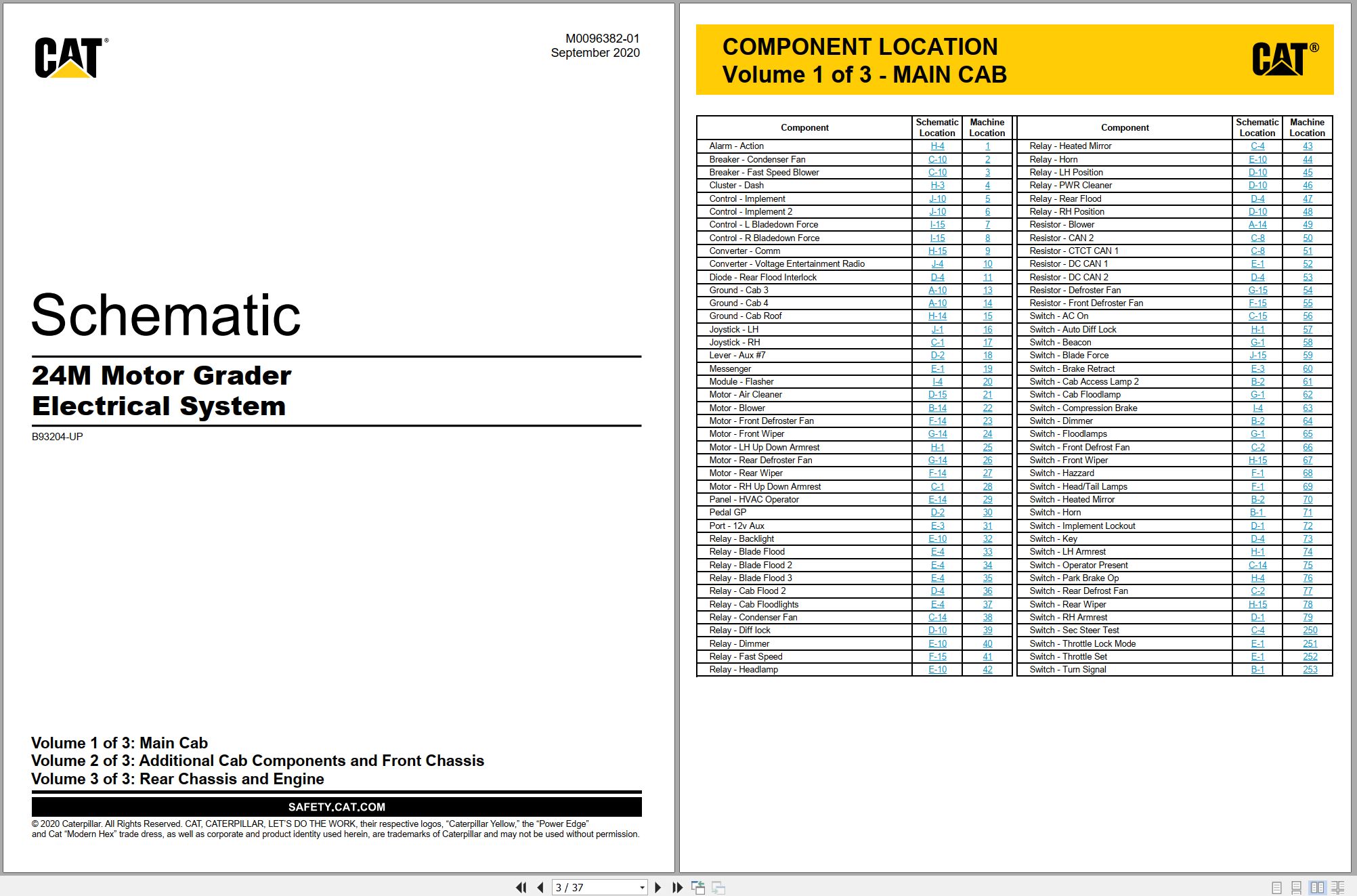Click the Resistor - CTCT CAN 1 label
This screenshot has height=896, width=1357.
pyautogui.click(x=1074, y=251)
